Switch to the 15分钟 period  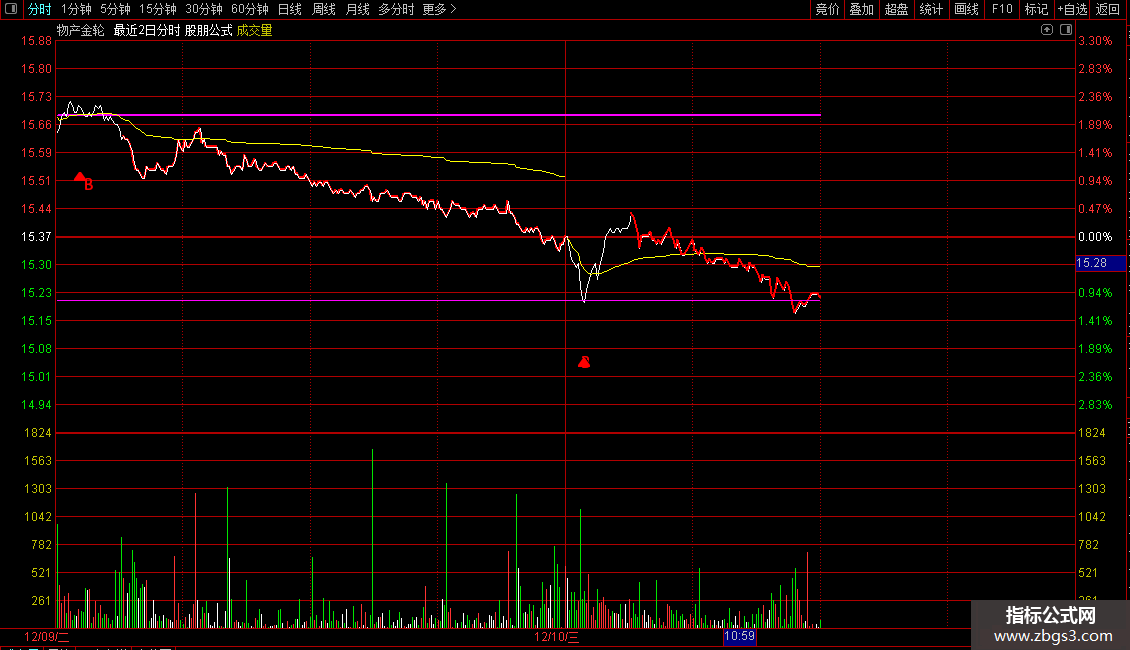tap(158, 9)
